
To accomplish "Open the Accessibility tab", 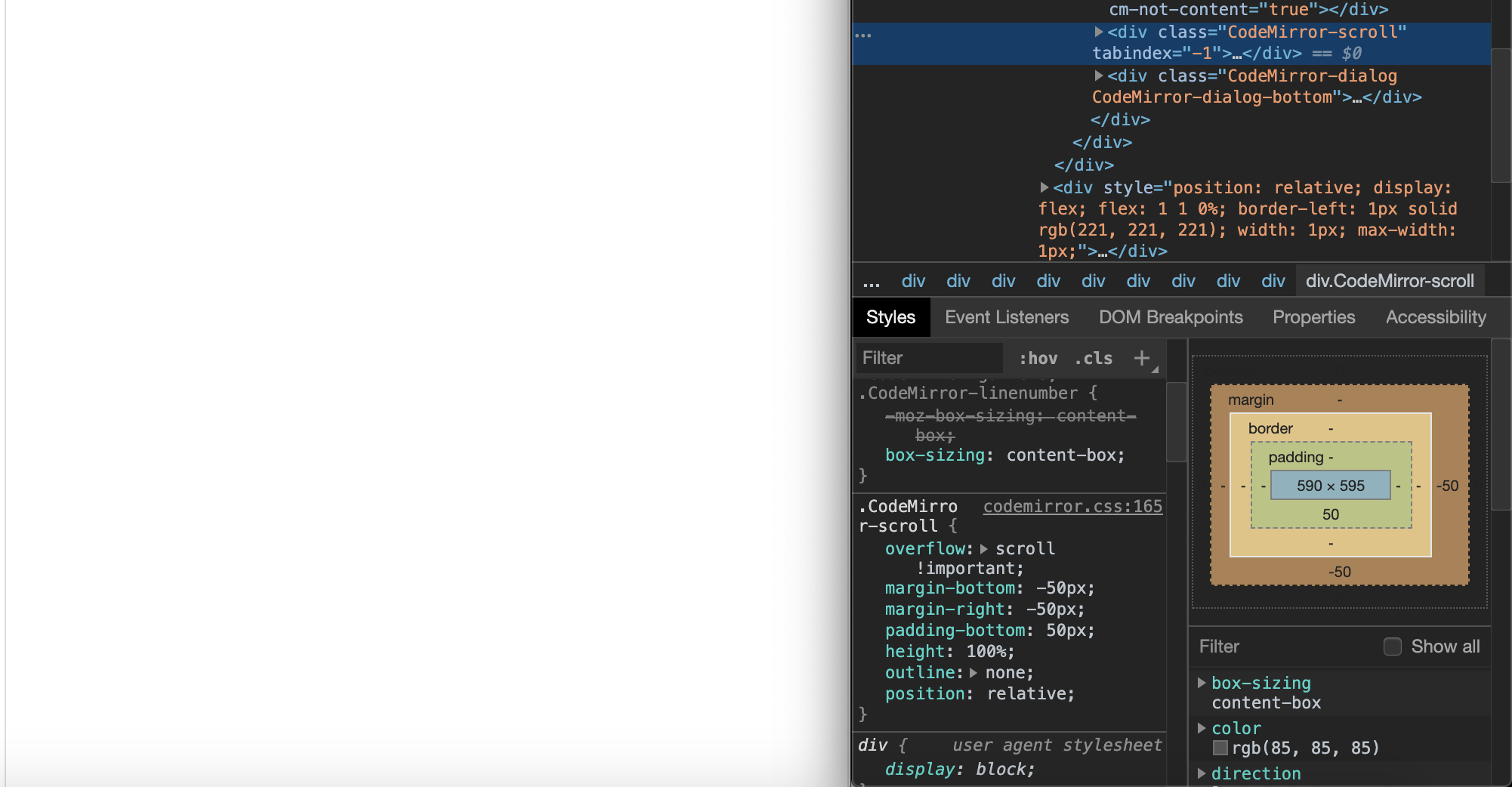I will (1435, 317).
